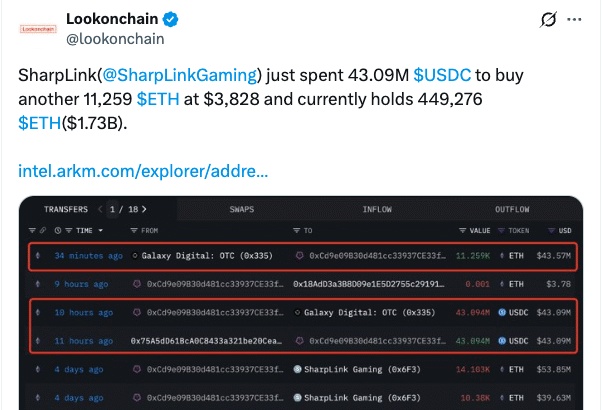Go to previous transfers page arrow
602x410 pixels.
tap(98, 209)
